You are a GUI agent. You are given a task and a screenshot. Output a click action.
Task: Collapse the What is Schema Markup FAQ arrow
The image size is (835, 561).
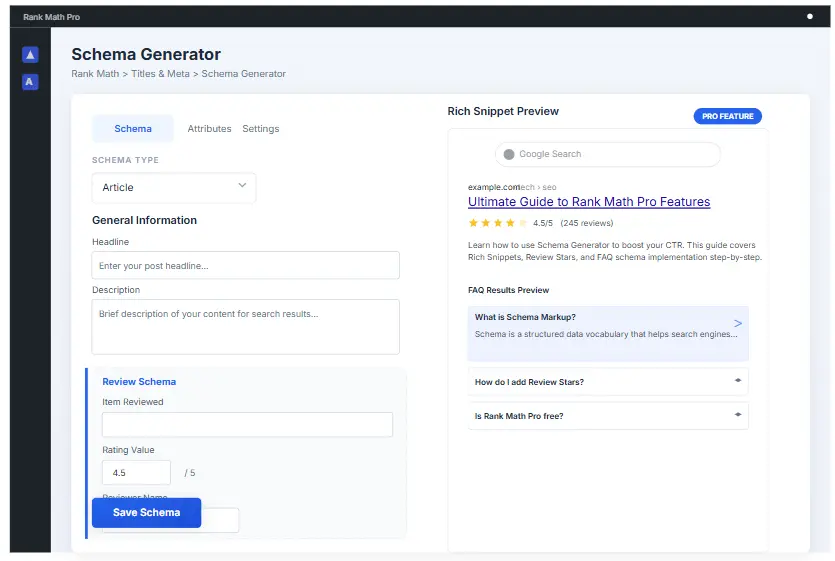pos(738,323)
